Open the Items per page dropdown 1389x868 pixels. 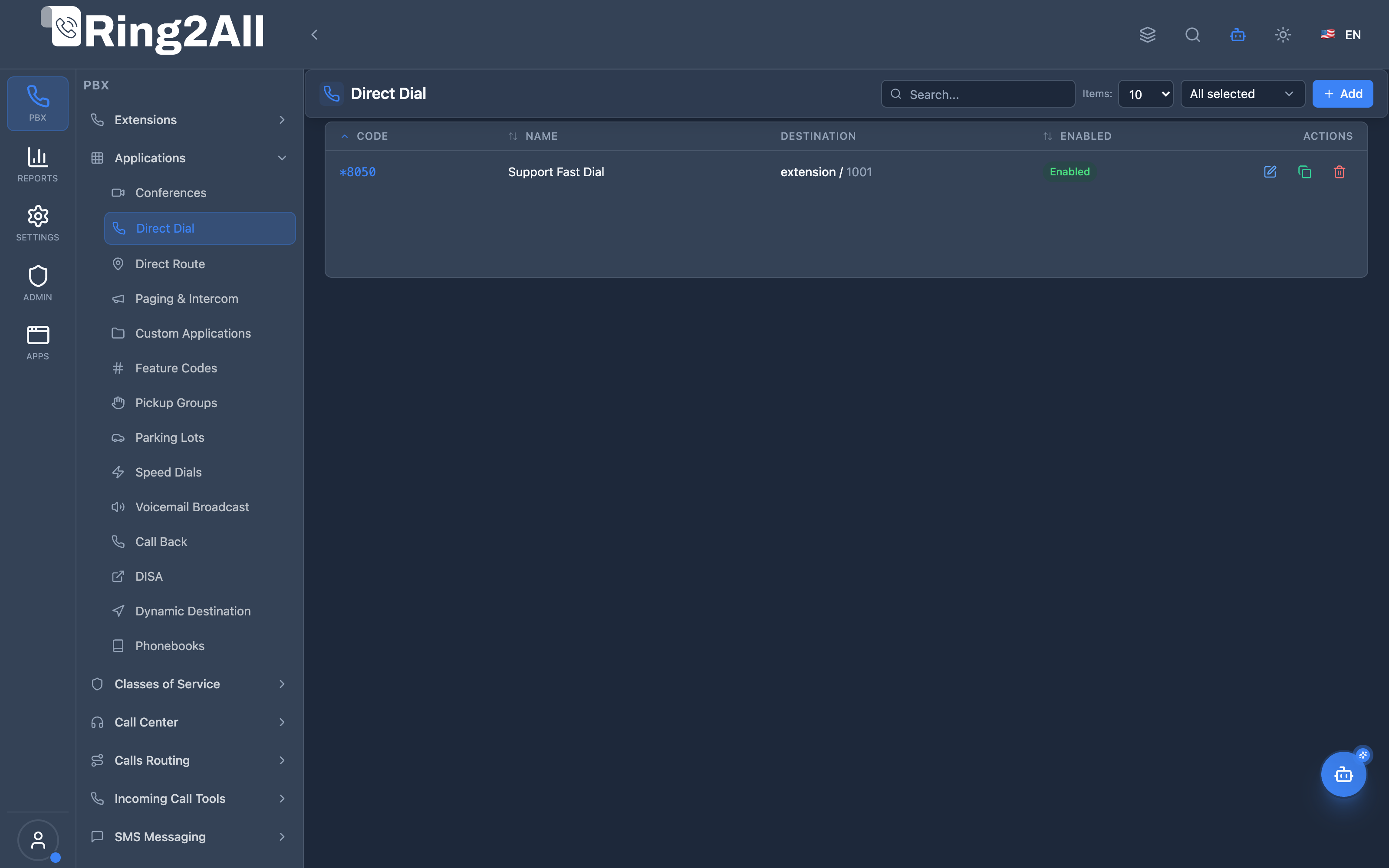(1145, 94)
